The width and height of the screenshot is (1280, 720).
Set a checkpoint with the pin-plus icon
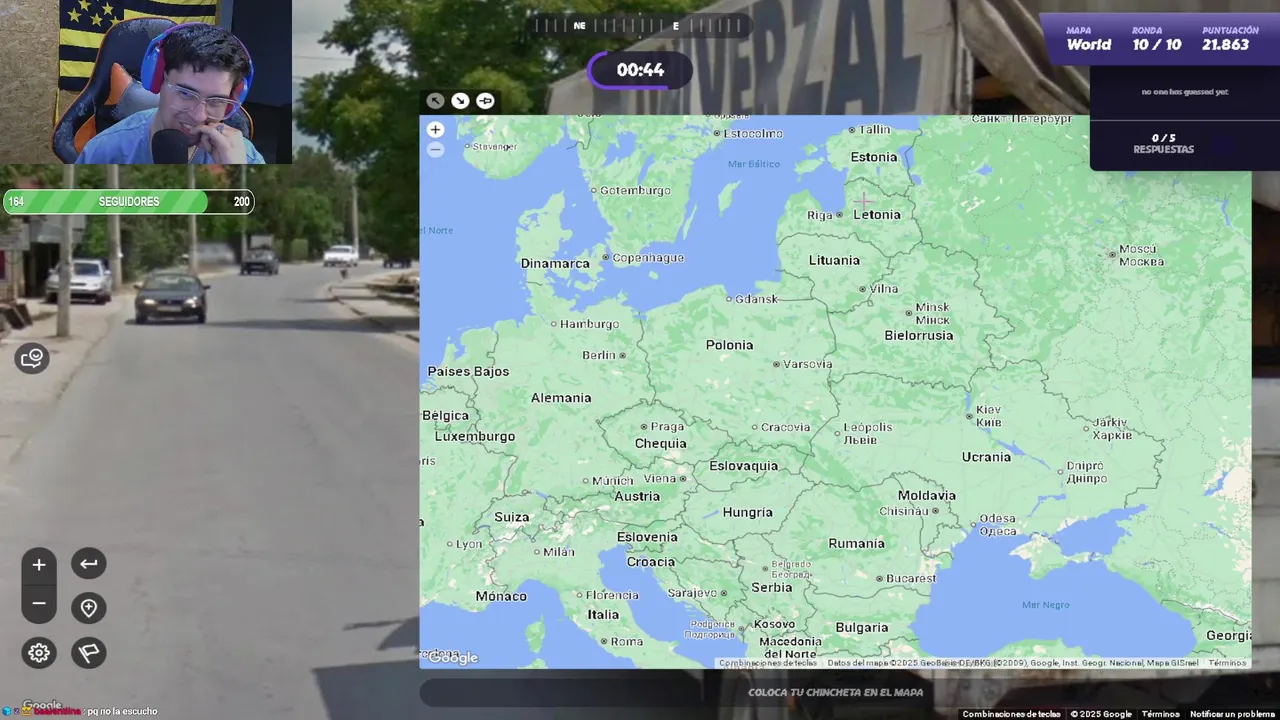(89, 608)
